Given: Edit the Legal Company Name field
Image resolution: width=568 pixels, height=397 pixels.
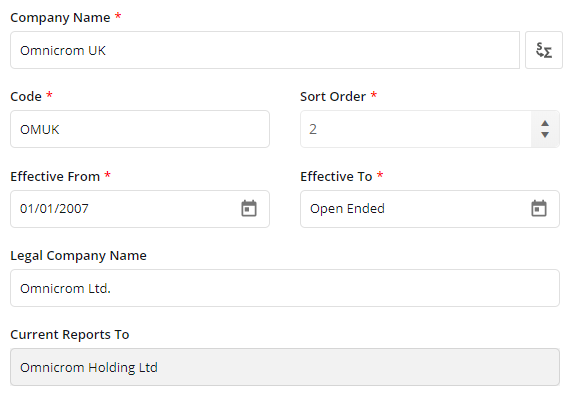Looking at the screenshot, I should point(285,288).
